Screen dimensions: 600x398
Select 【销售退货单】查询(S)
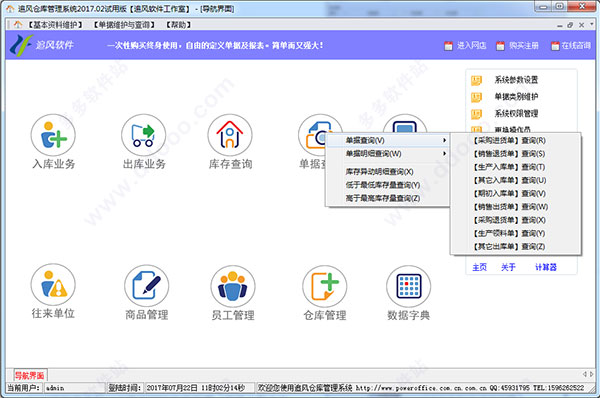tap(516, 154)
